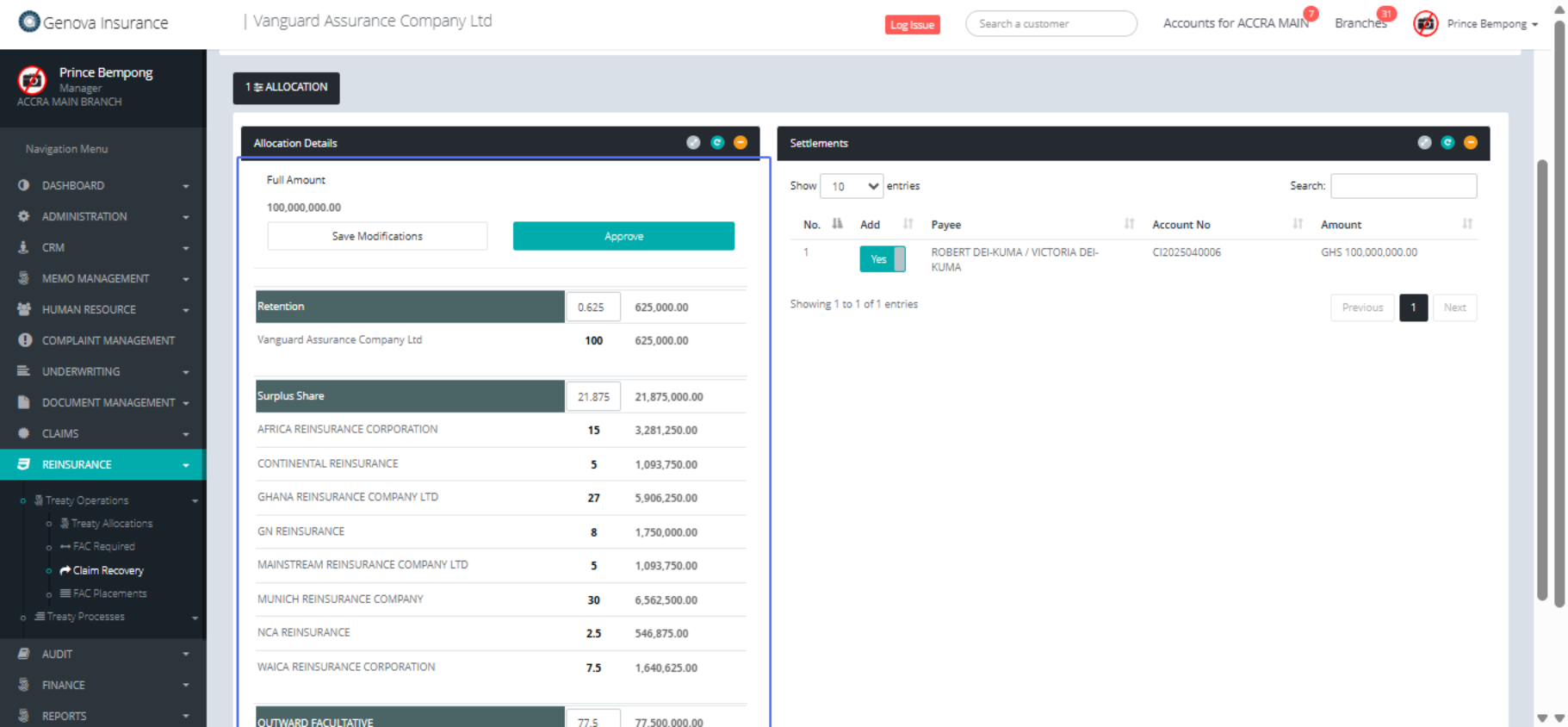This screenshot has height=727, width=1568.
Task: Toggle the Yes switch for Robert Dei-Kuma
Action: (x=882, y=259)
